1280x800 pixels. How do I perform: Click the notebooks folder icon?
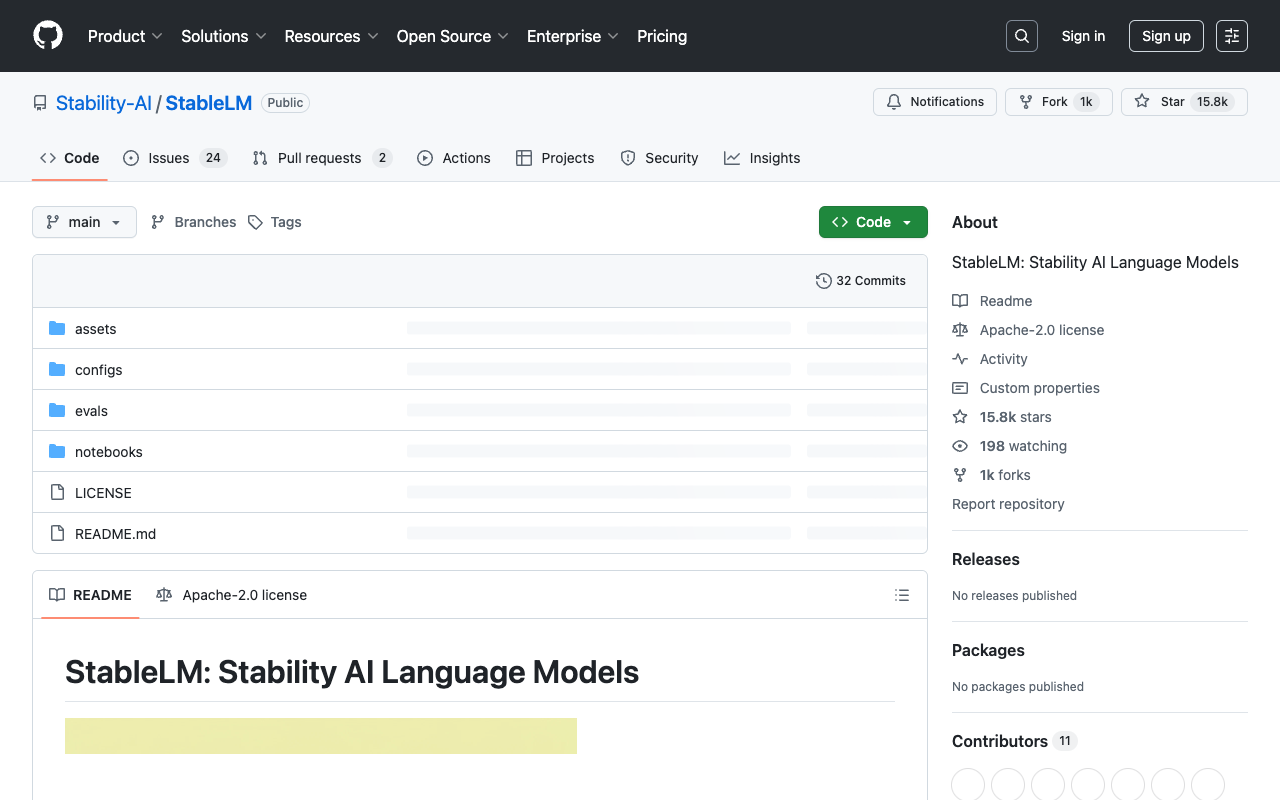tap(57, 452)
